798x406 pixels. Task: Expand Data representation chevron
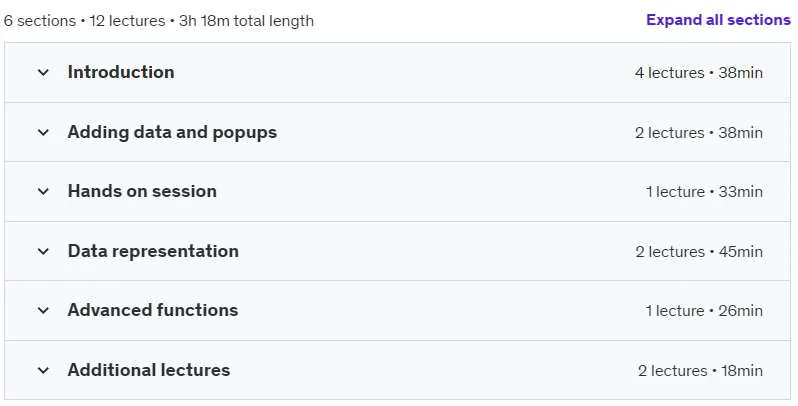tap(43, 251)
